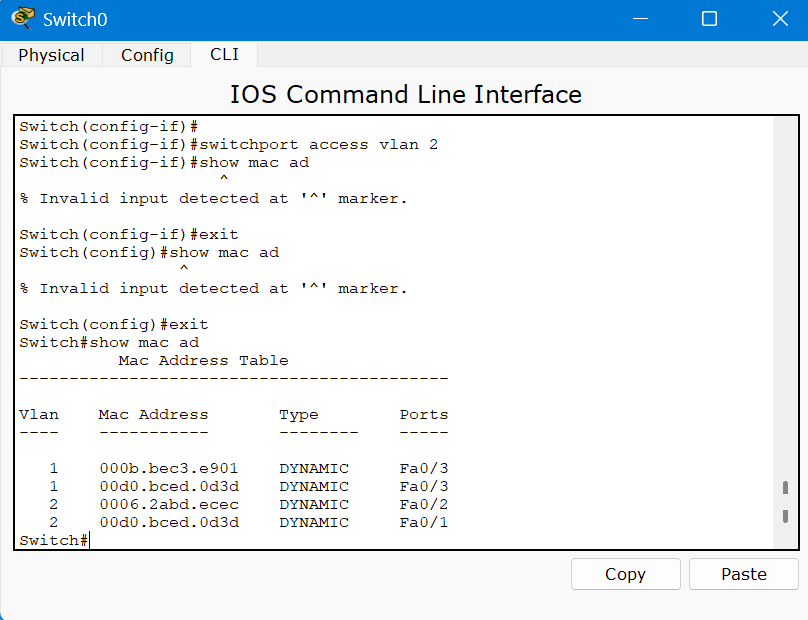Screen dimensions: 808x620
Task: Select the CLI tab
Action: click(224, 54)
